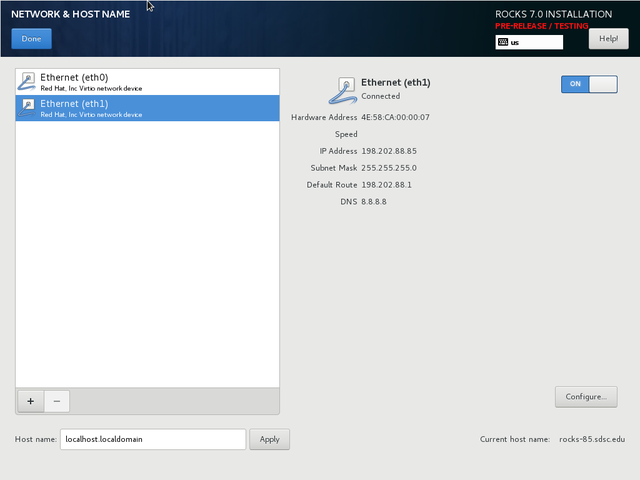Click the Host name text field
This screenshot has height=480, width=640.
click(x=152, y=439)
